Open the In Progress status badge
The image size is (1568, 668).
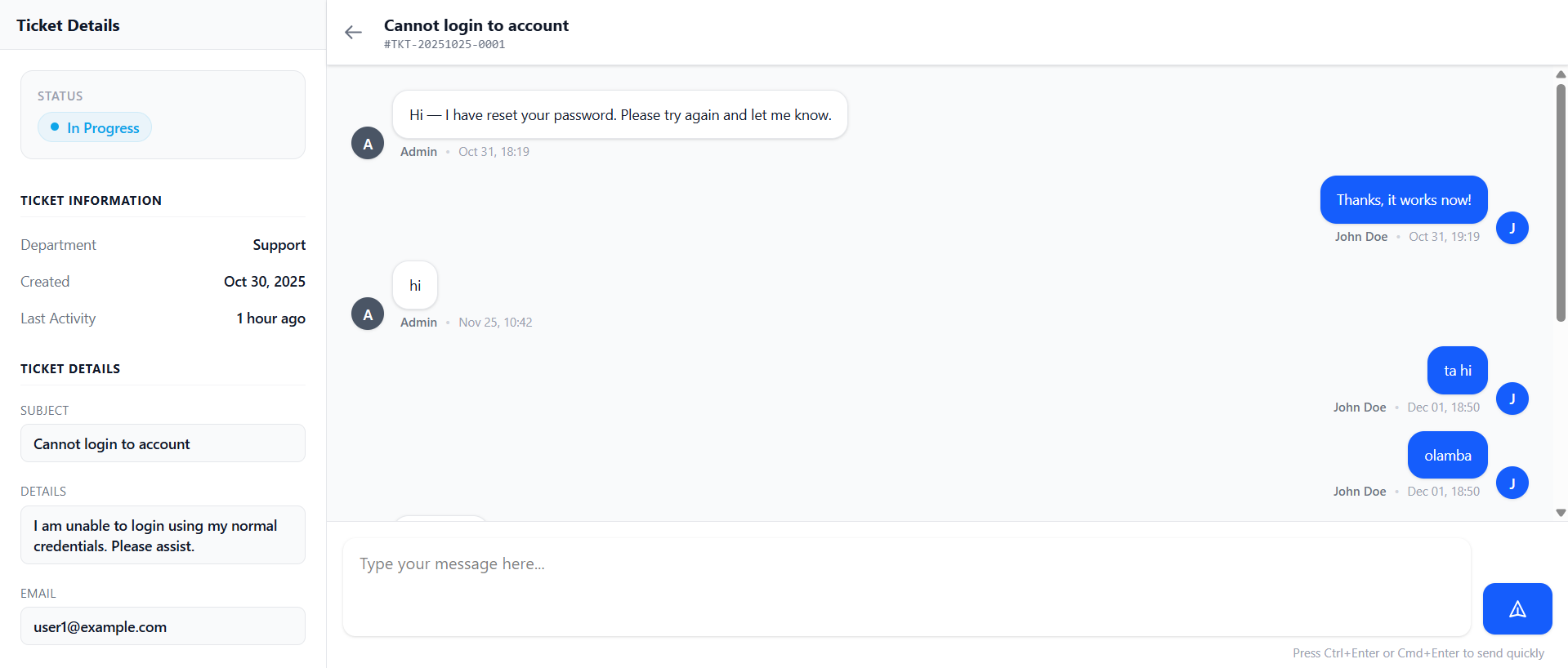pyautogui.click(x=95, y=127)
